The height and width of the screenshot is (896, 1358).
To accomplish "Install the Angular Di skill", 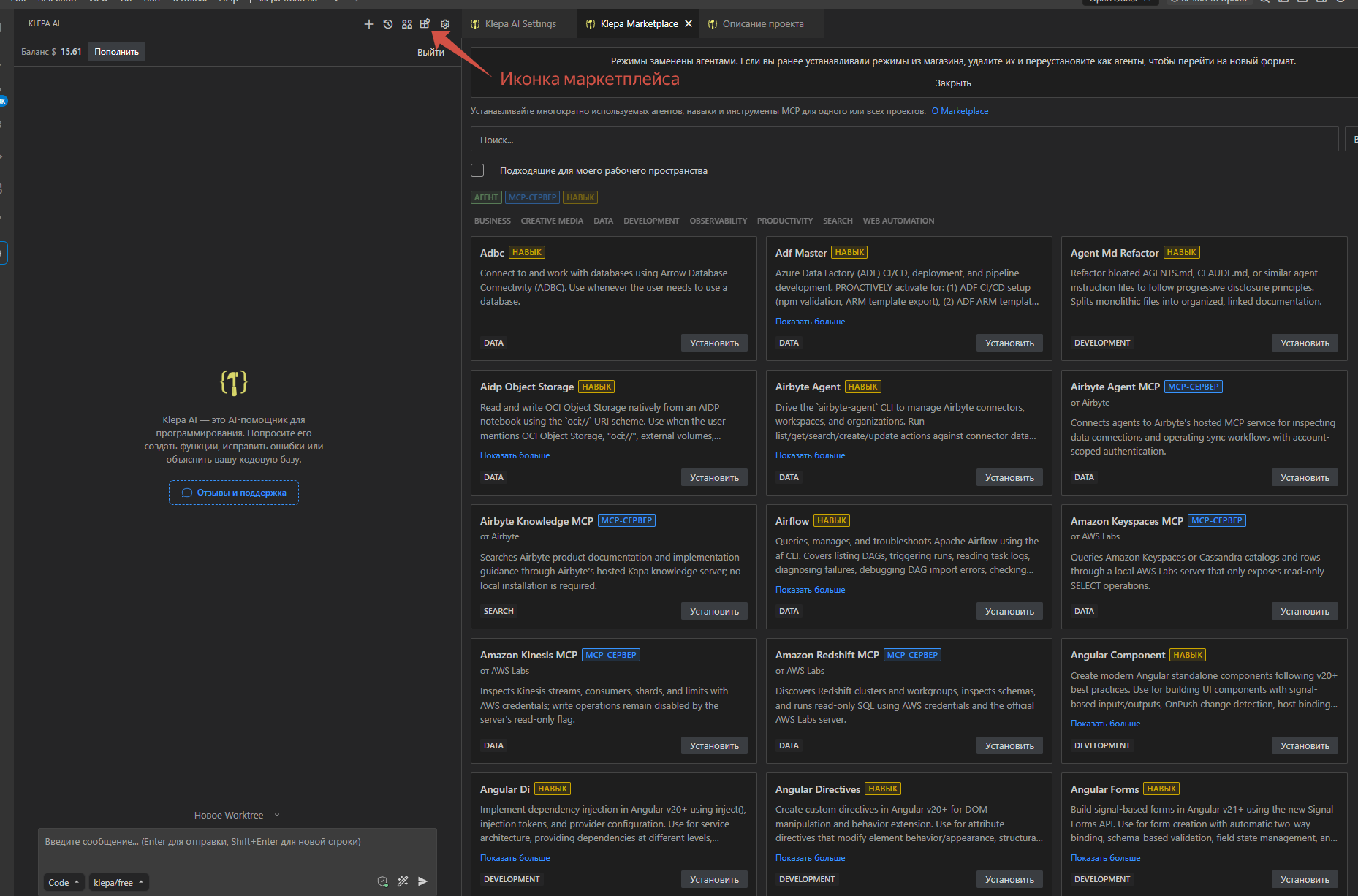I will point(714,879).
